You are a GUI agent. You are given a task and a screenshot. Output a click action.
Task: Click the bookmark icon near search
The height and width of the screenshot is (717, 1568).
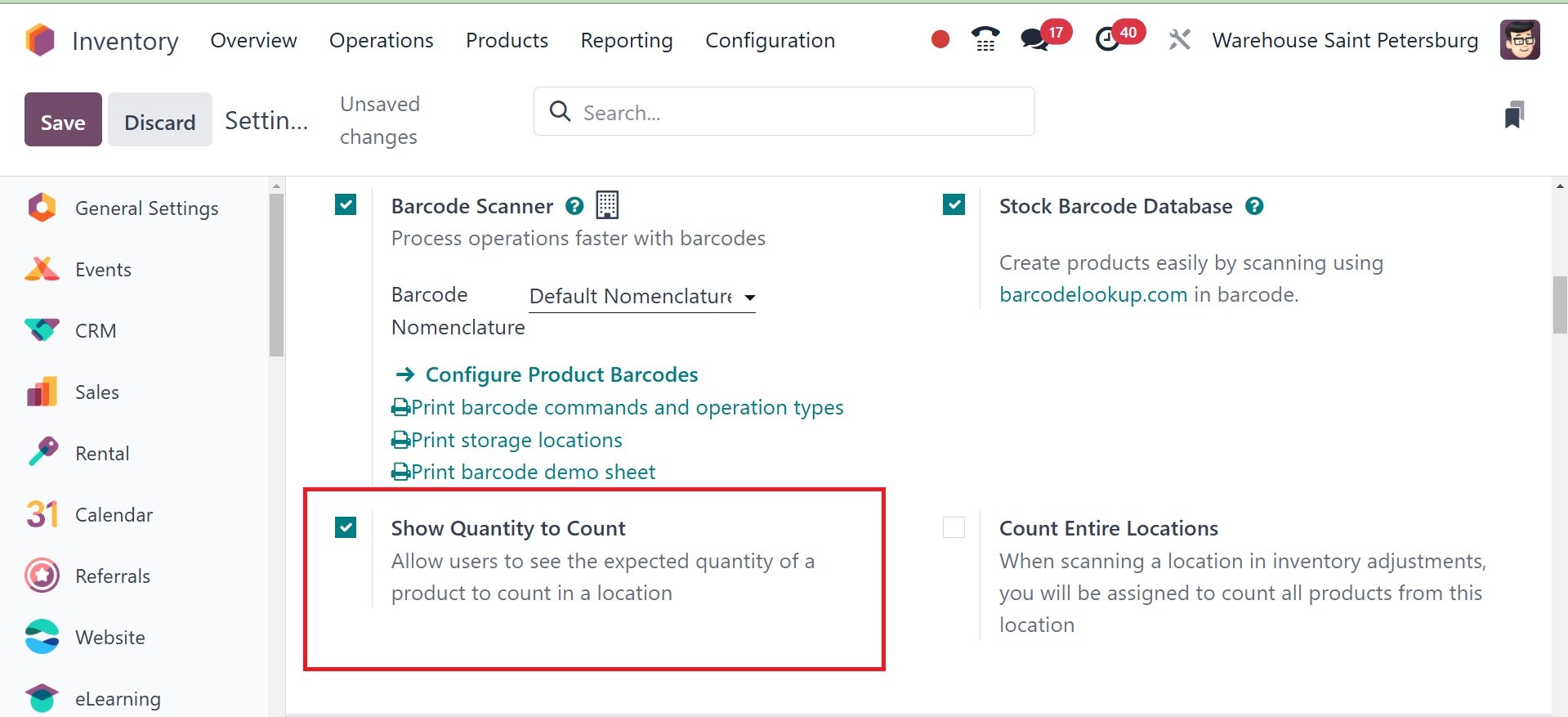(1513, 114)
